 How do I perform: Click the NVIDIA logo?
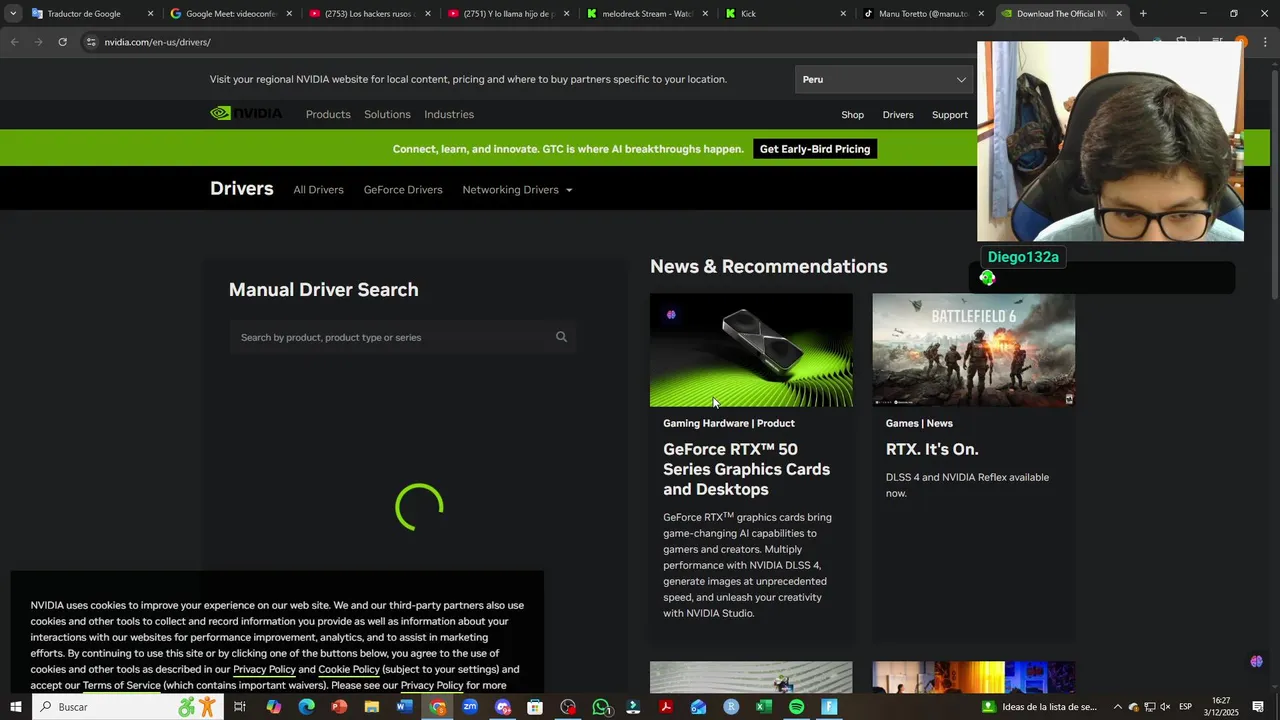click(x=246, y=114)
